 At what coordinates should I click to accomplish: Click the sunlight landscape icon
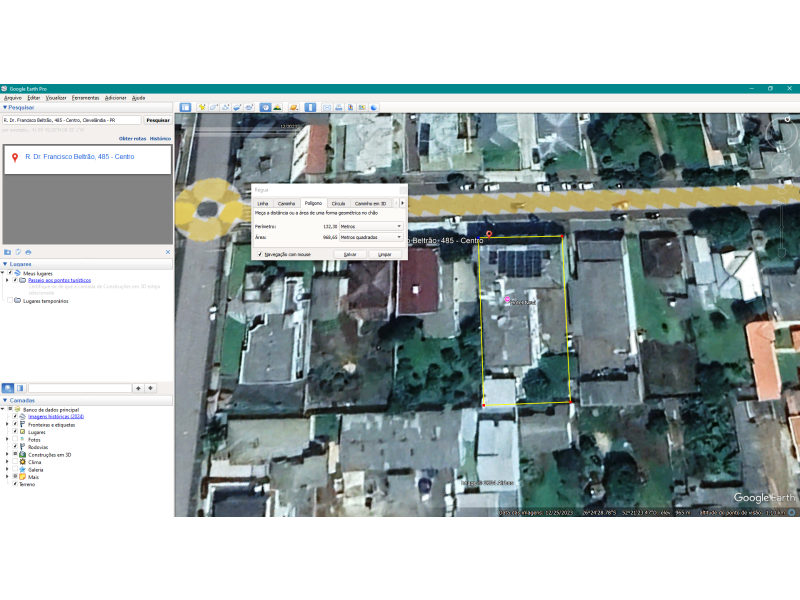tap(277, 107)
